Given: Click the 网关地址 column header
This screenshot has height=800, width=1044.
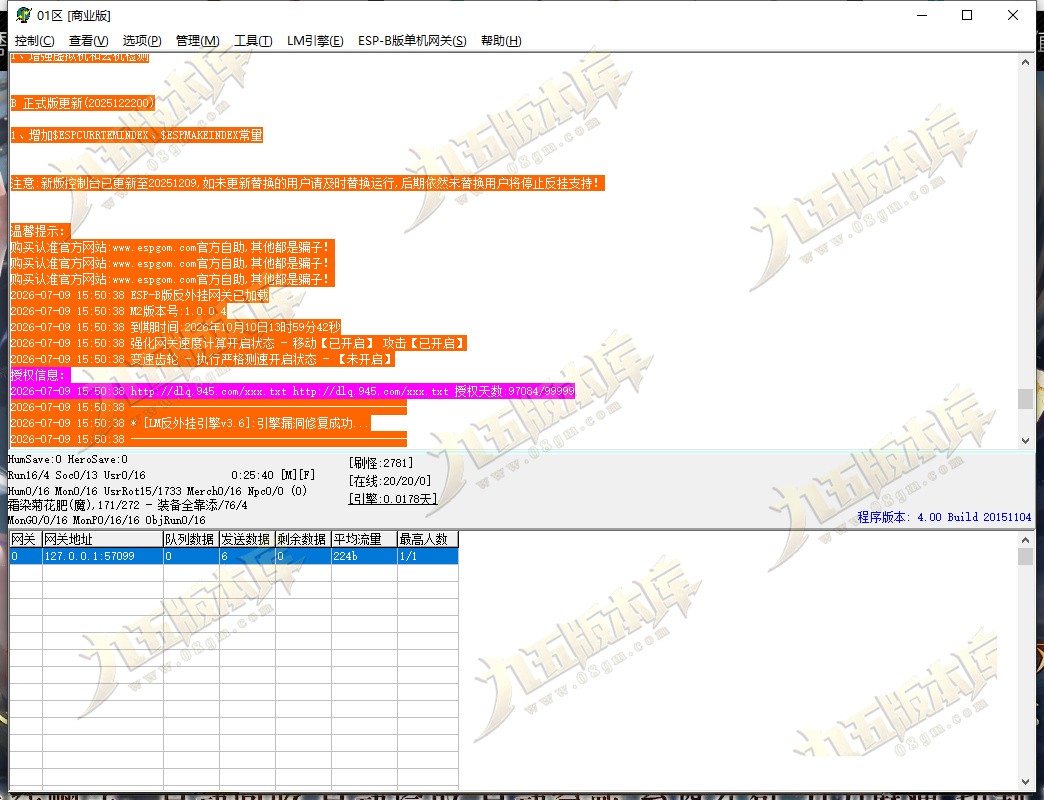Looking at the screenshot, I should pyautogui.click(x=103, y=539).
